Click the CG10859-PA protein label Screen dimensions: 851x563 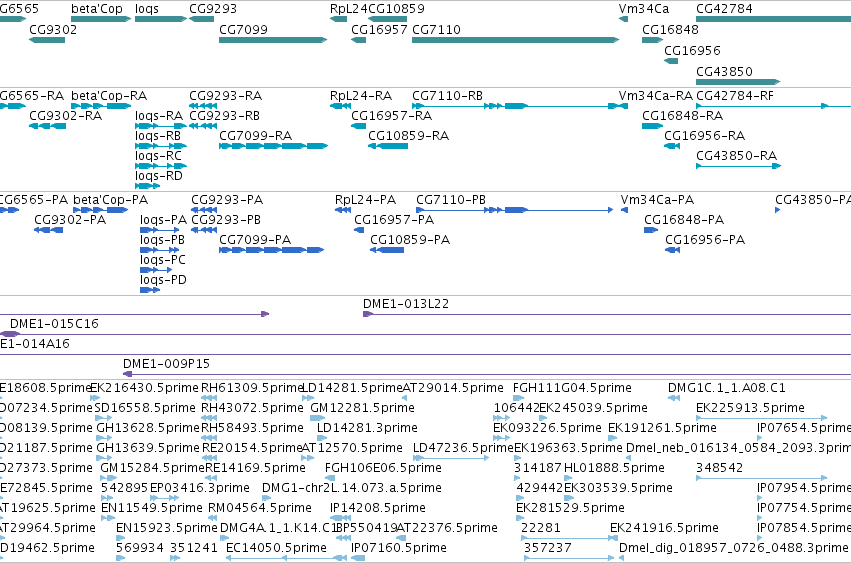(410, 240)
